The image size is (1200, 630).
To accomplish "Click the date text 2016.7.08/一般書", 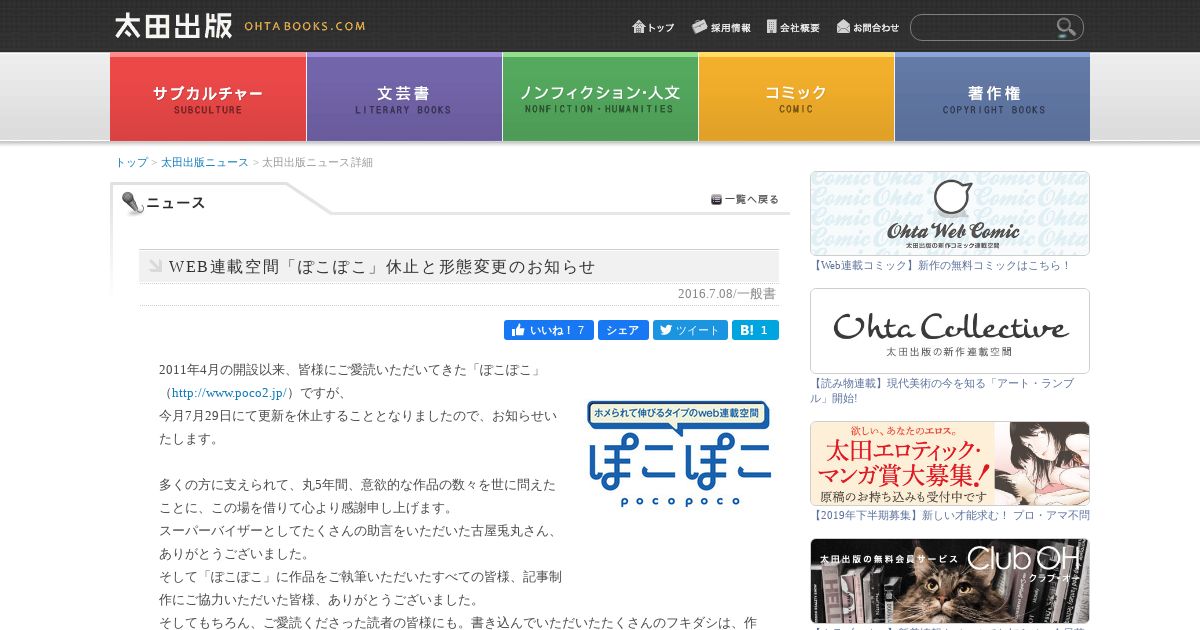I will pos(727,294).
